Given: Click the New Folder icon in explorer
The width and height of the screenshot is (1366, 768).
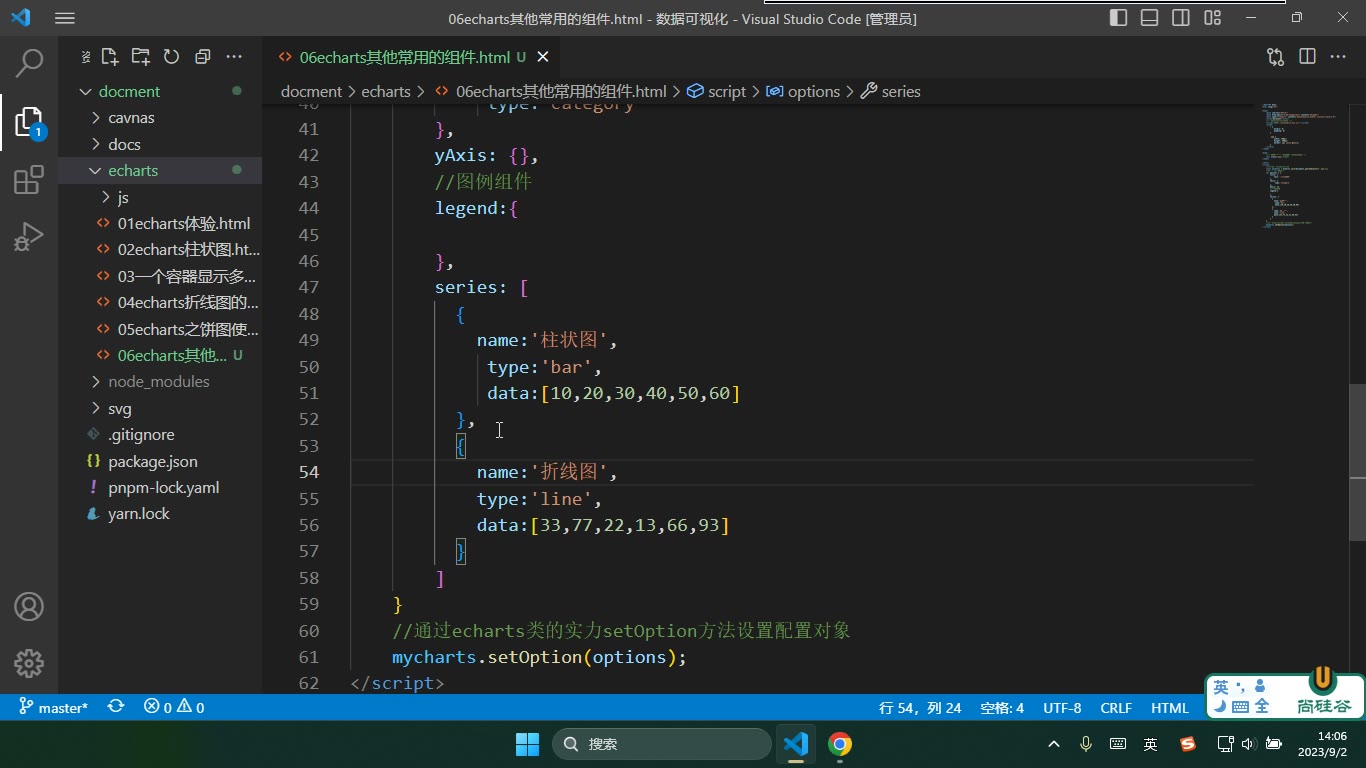Looking at the screenshot, I should [141, 57].
